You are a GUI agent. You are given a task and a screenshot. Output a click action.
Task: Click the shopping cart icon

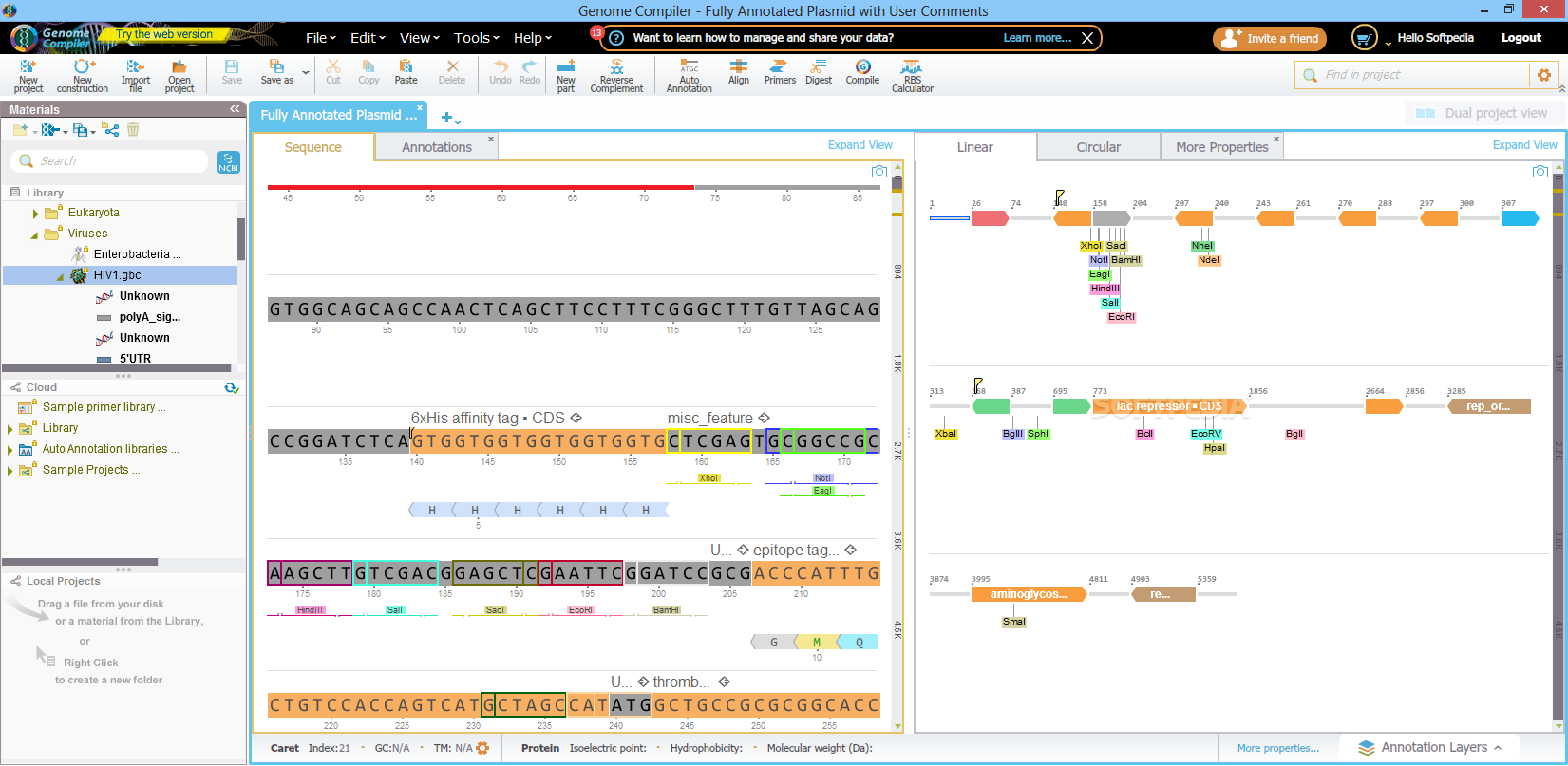(x=1364, y=38)
